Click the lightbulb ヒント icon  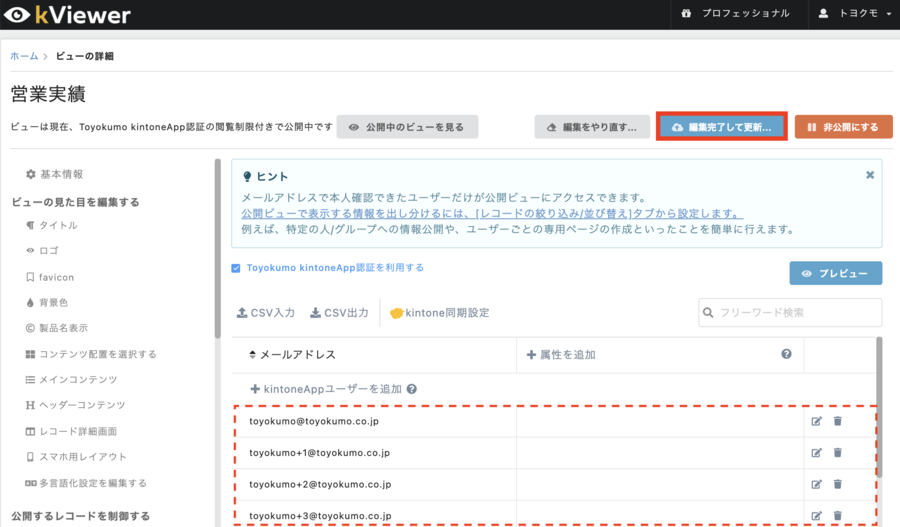pyautogui.click(x=247, y=176)
